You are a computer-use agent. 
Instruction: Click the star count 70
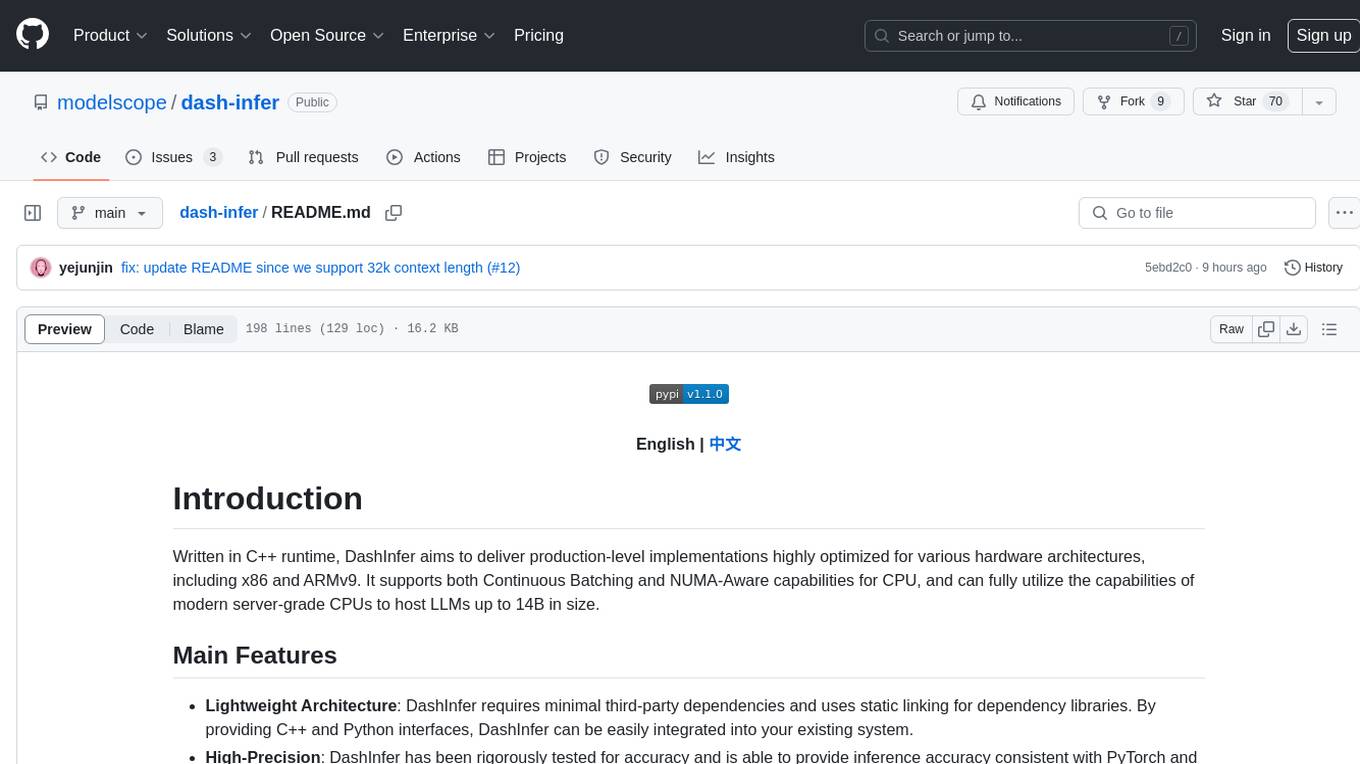coord(1275,101)
